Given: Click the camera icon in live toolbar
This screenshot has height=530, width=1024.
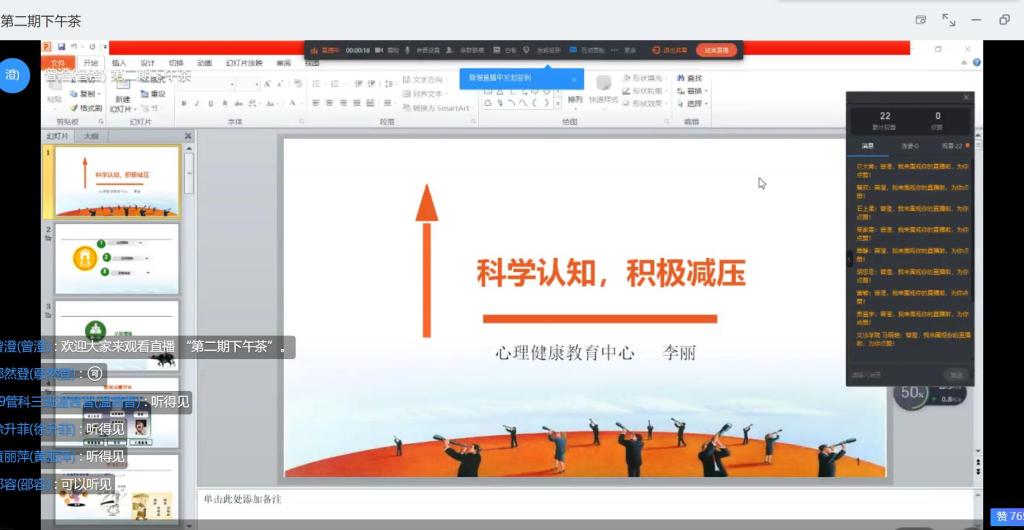Looking at the screenshot, I should [x=379, y=50].
